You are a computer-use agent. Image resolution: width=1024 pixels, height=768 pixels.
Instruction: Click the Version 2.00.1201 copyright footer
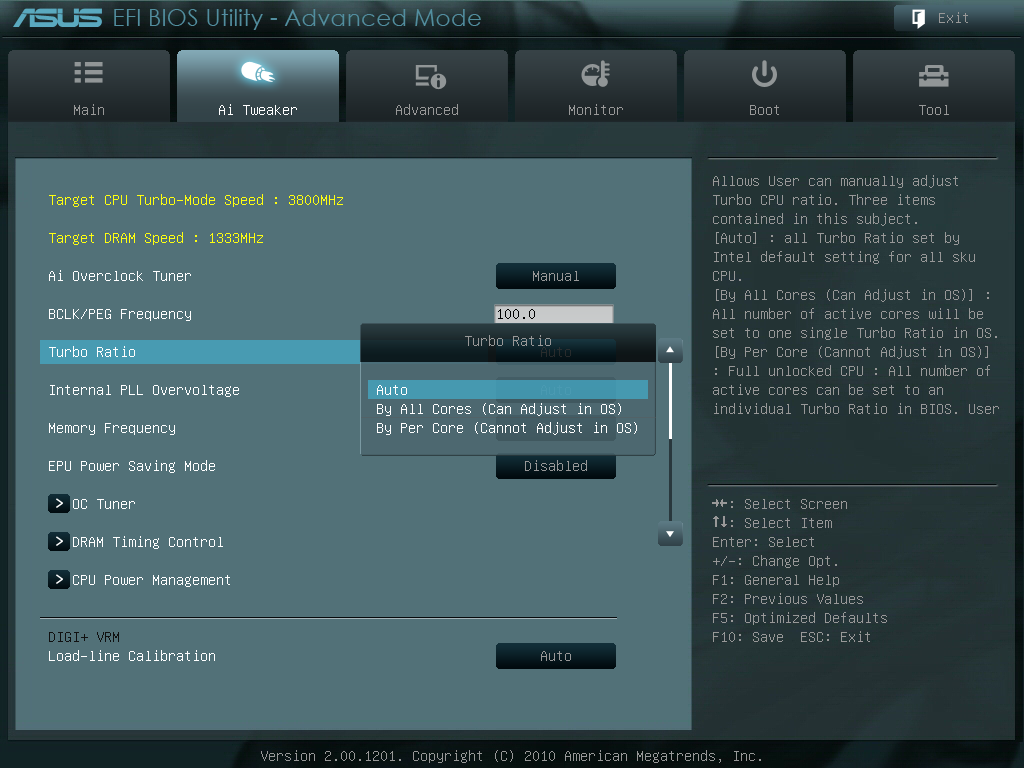pyautogui.click(x=511, y=756)
